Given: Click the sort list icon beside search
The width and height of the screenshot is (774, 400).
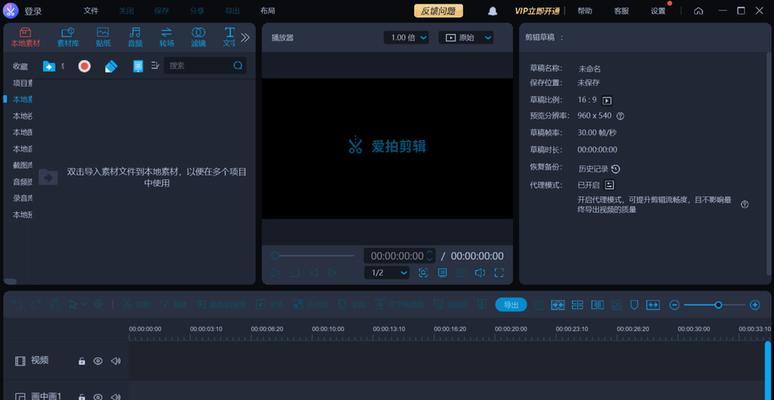Looking at the screenshot, I should 155,65.
